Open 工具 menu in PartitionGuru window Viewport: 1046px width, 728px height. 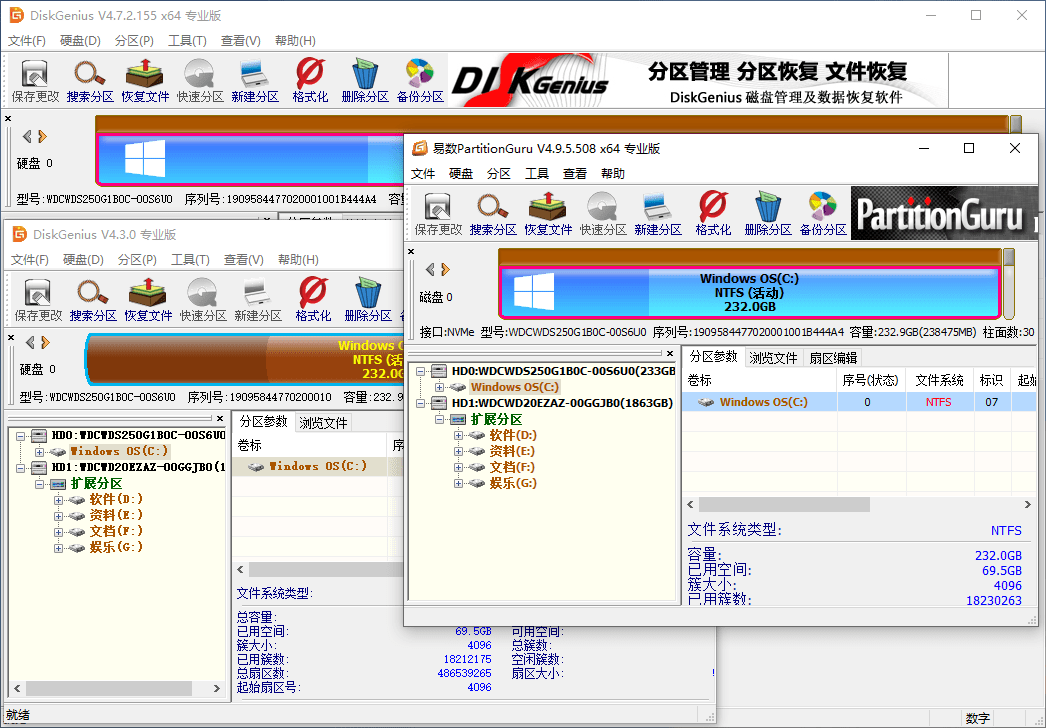536,174
